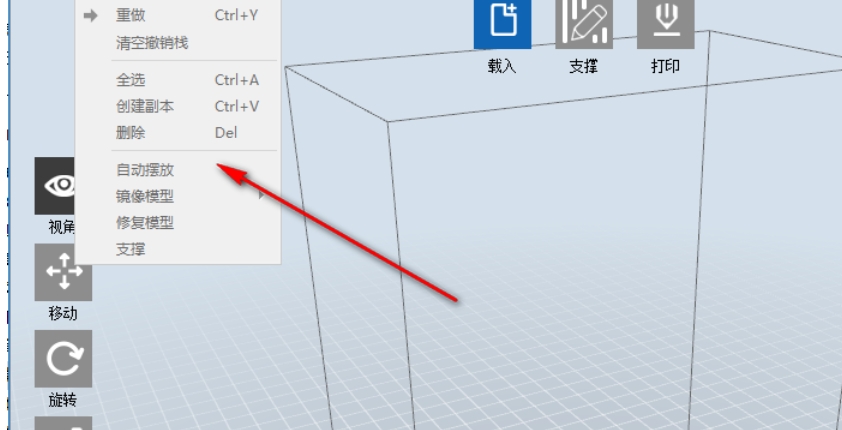Click 镜像模型 mirror model entry
Viewport: 842px width, 430px height.
145,196
